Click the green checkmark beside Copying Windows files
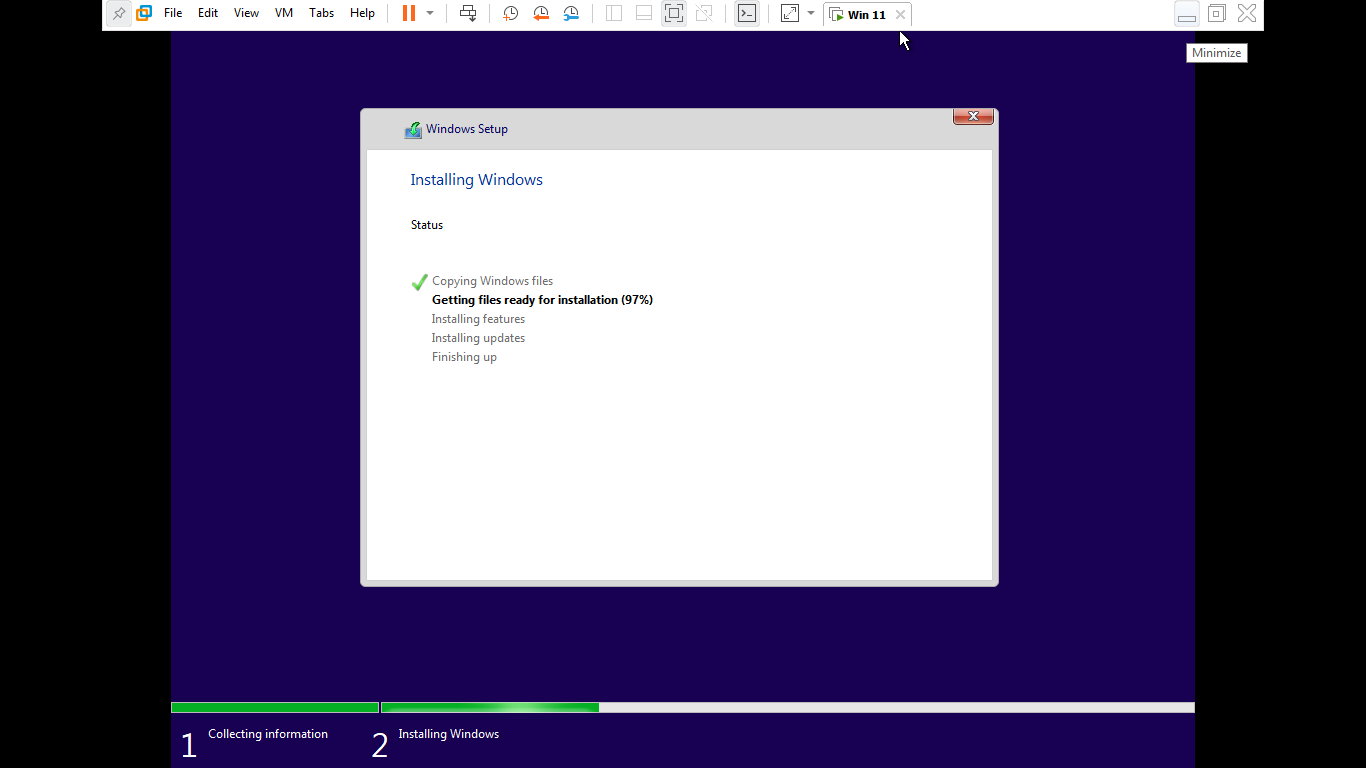Image resolution: width=1366 pixels, height=768 pixels. pyautogui.click(x=420, y=282)
